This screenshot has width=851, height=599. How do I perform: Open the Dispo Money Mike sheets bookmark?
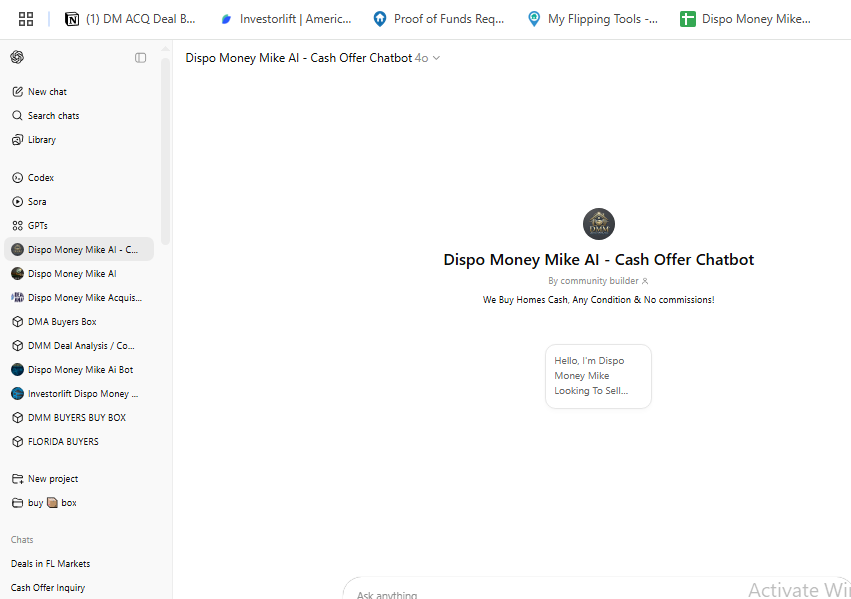[746, 19]
